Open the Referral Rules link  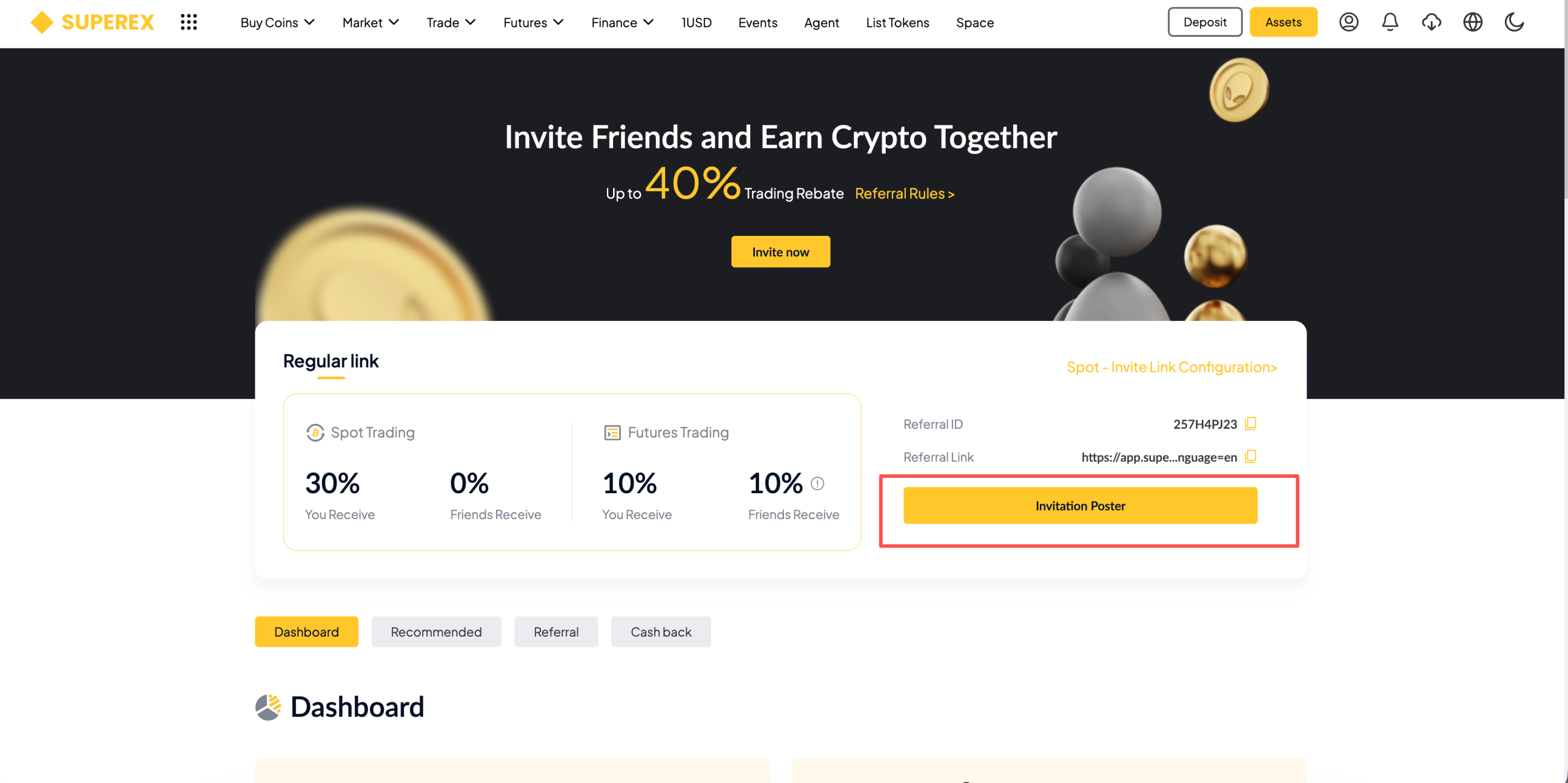coord(905,194)
